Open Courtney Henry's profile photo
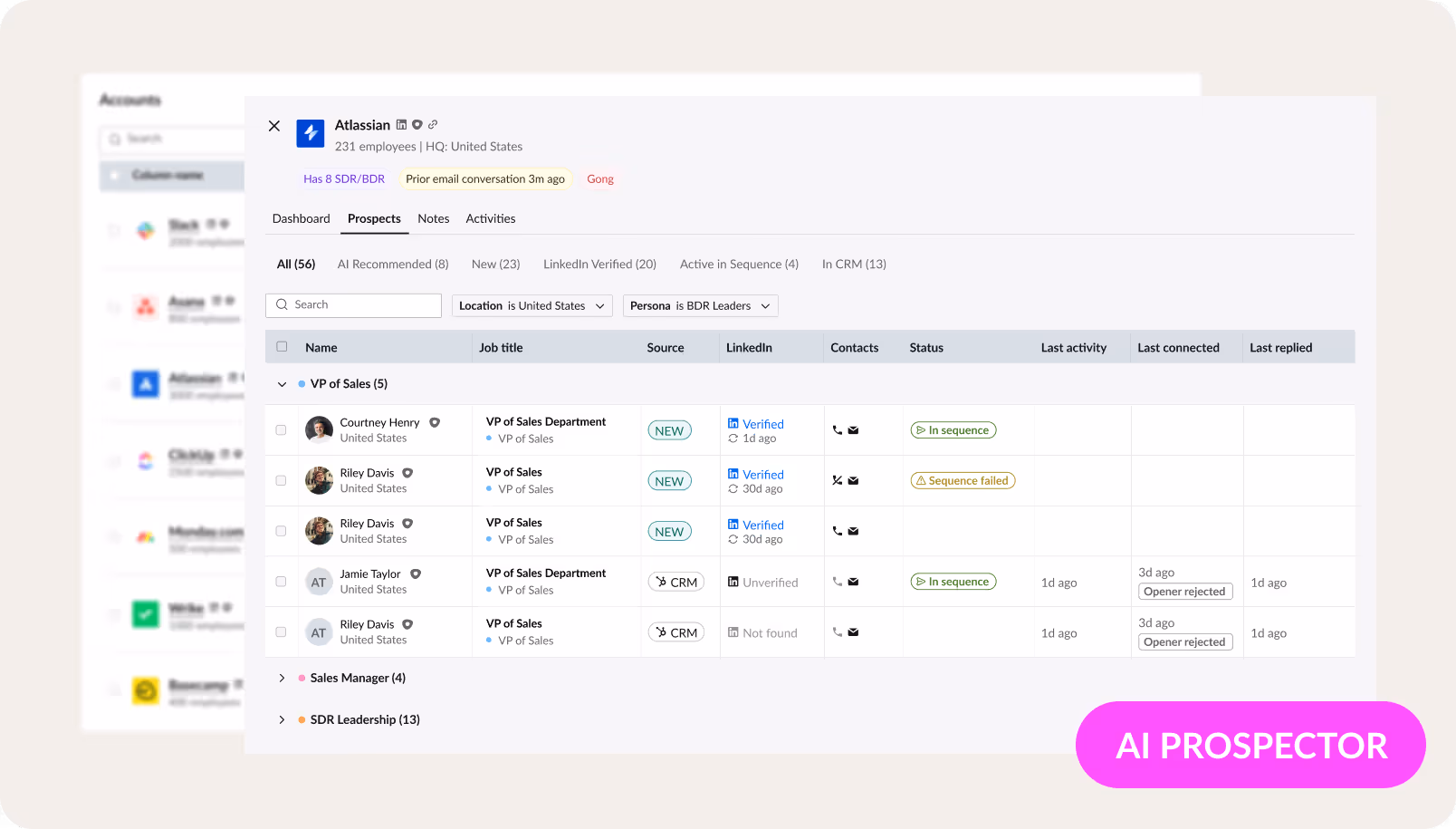Screen dimensions: 1456x829 pos(319,429)
